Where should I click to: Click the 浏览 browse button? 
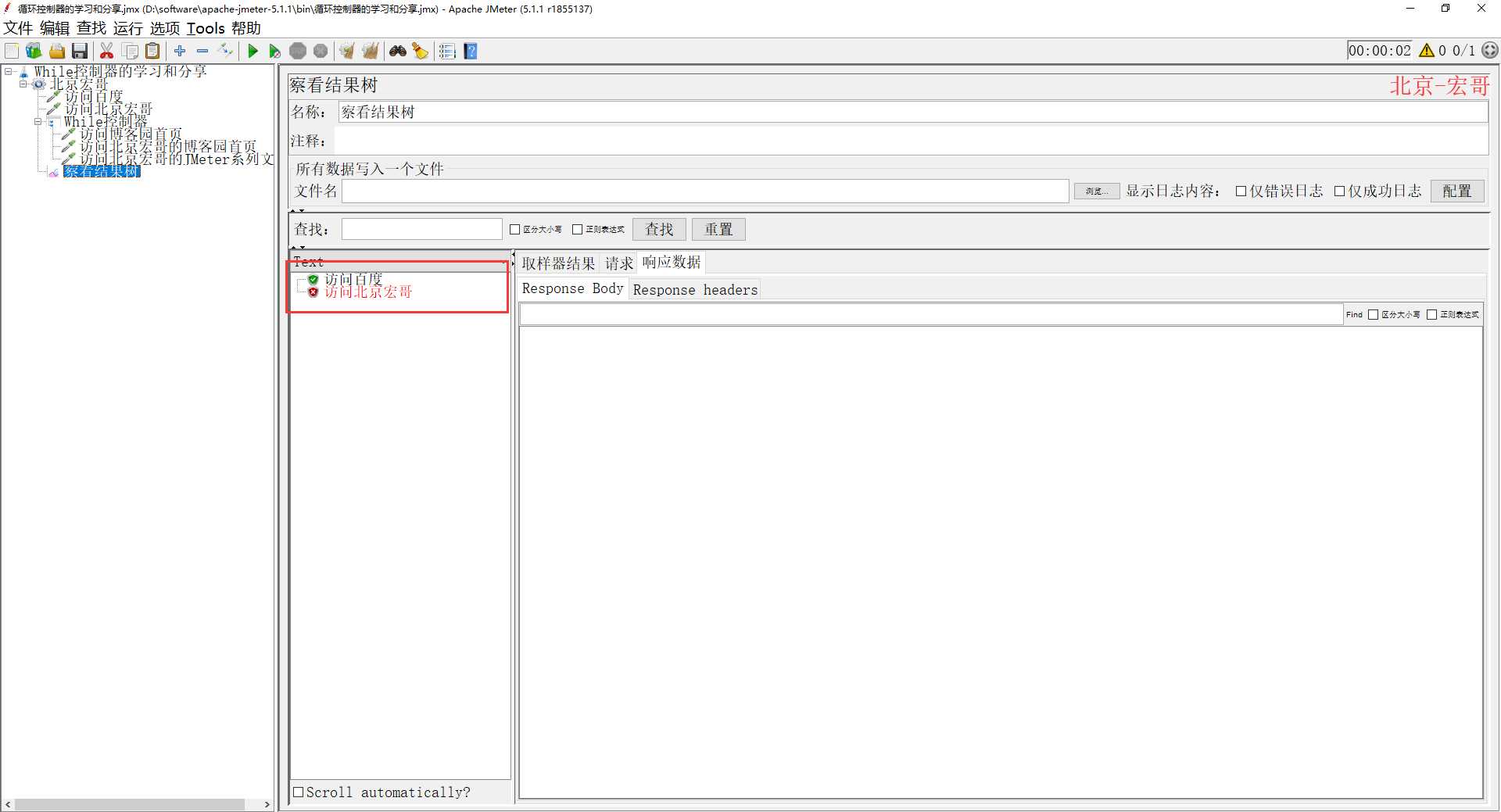click(1097, 191)
